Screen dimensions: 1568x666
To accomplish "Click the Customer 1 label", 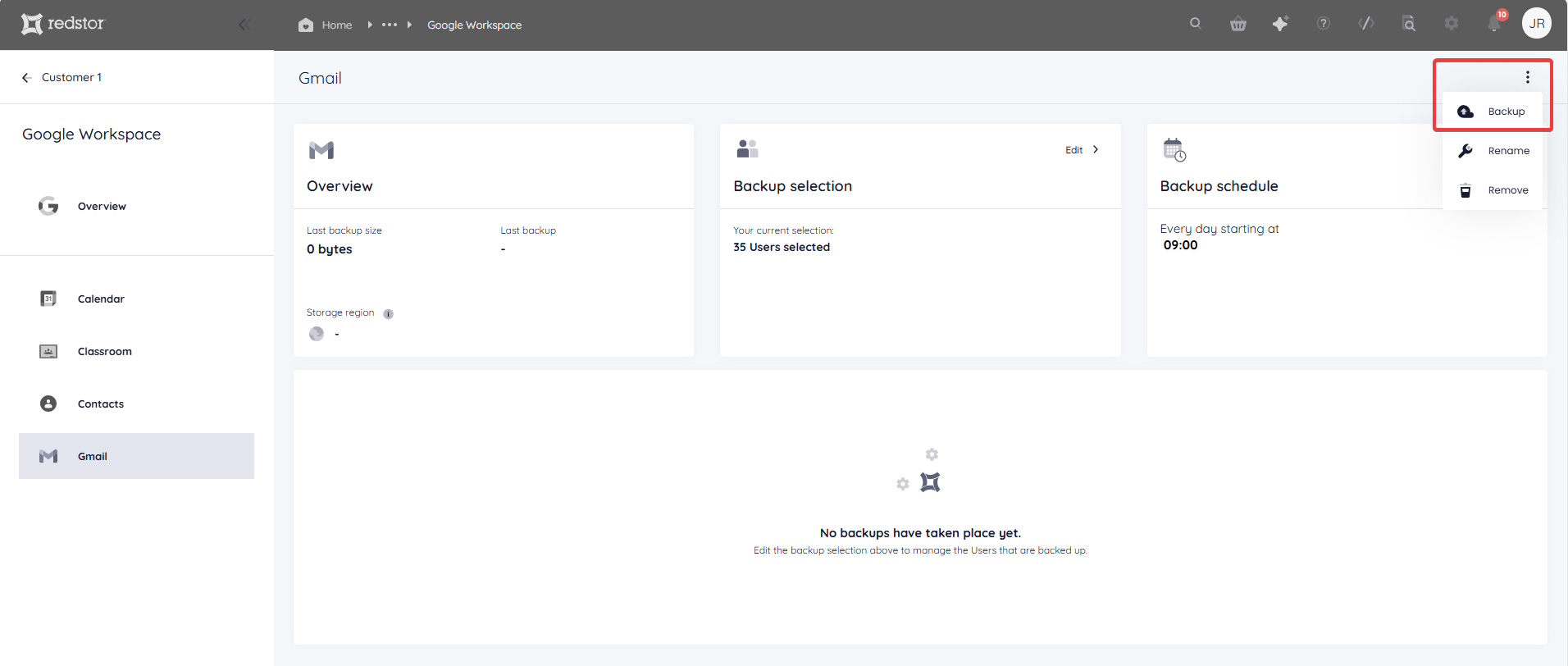I will (72, 77).
